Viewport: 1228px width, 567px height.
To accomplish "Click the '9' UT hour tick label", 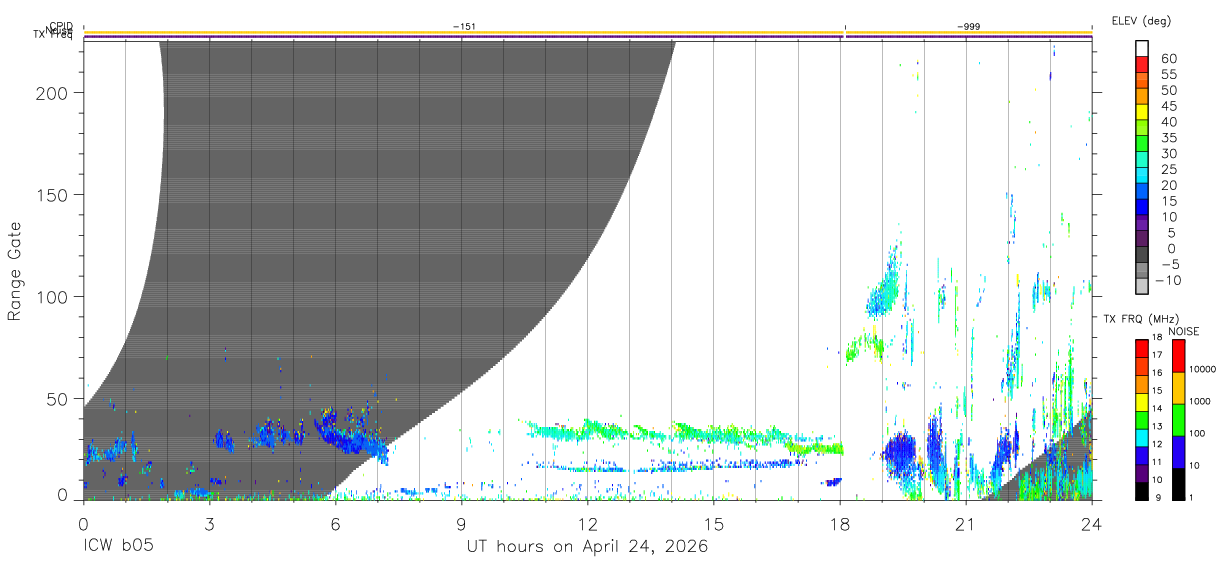I will [462, 523].
